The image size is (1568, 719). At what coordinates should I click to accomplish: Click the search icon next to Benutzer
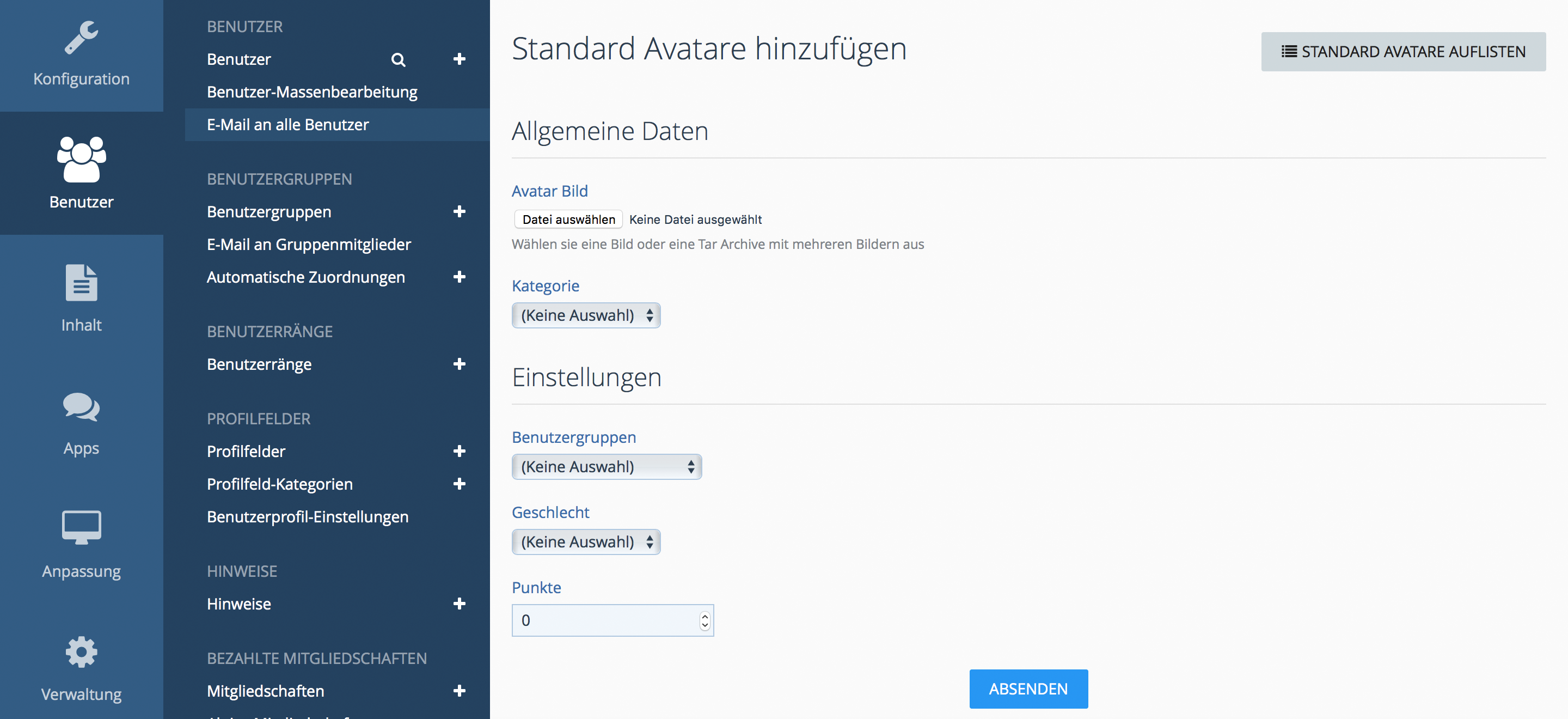[x=398, y=60]
